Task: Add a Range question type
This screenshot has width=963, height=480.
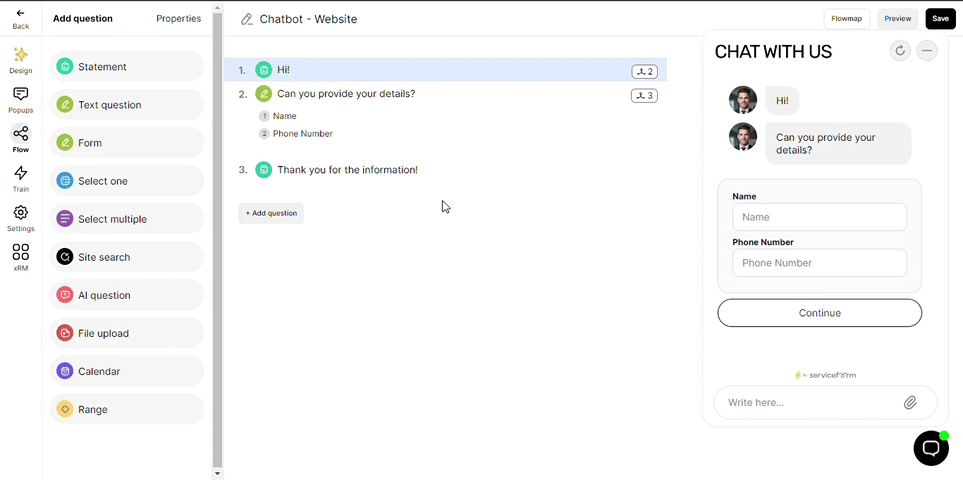Action: pyautogui.click(x=127, y=409)
